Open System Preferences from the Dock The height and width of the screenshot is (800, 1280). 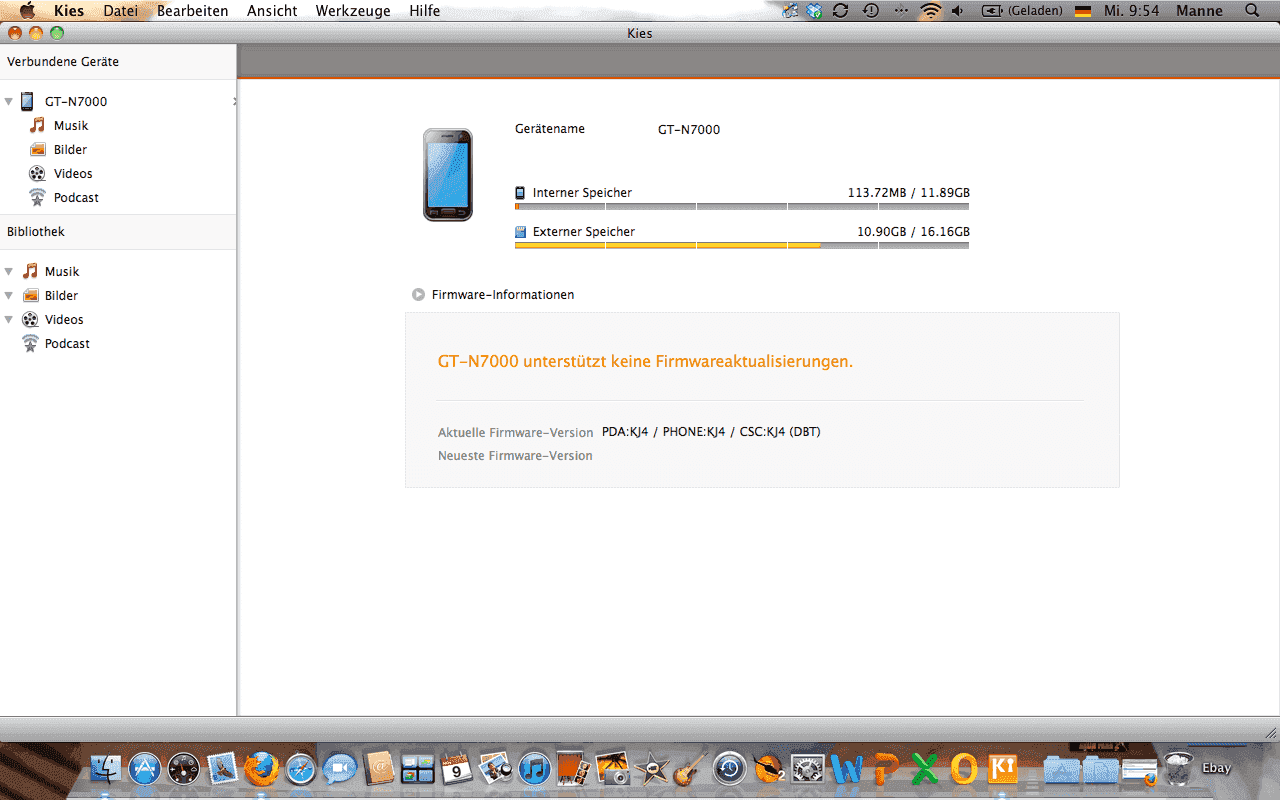pyautogui.click(x=808, y=769)
